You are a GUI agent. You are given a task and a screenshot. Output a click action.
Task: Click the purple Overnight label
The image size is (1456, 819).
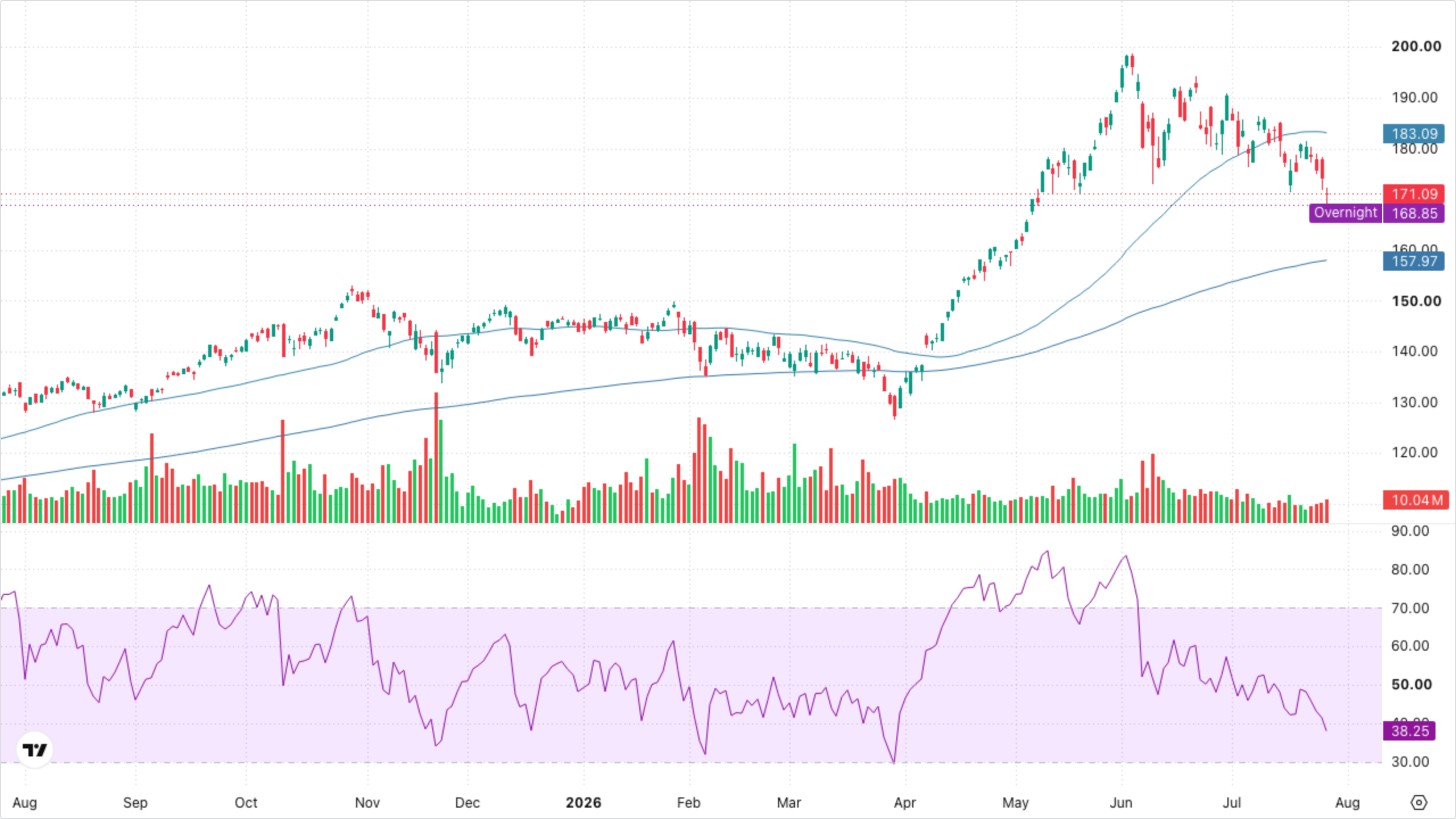tap(1345, 213)
